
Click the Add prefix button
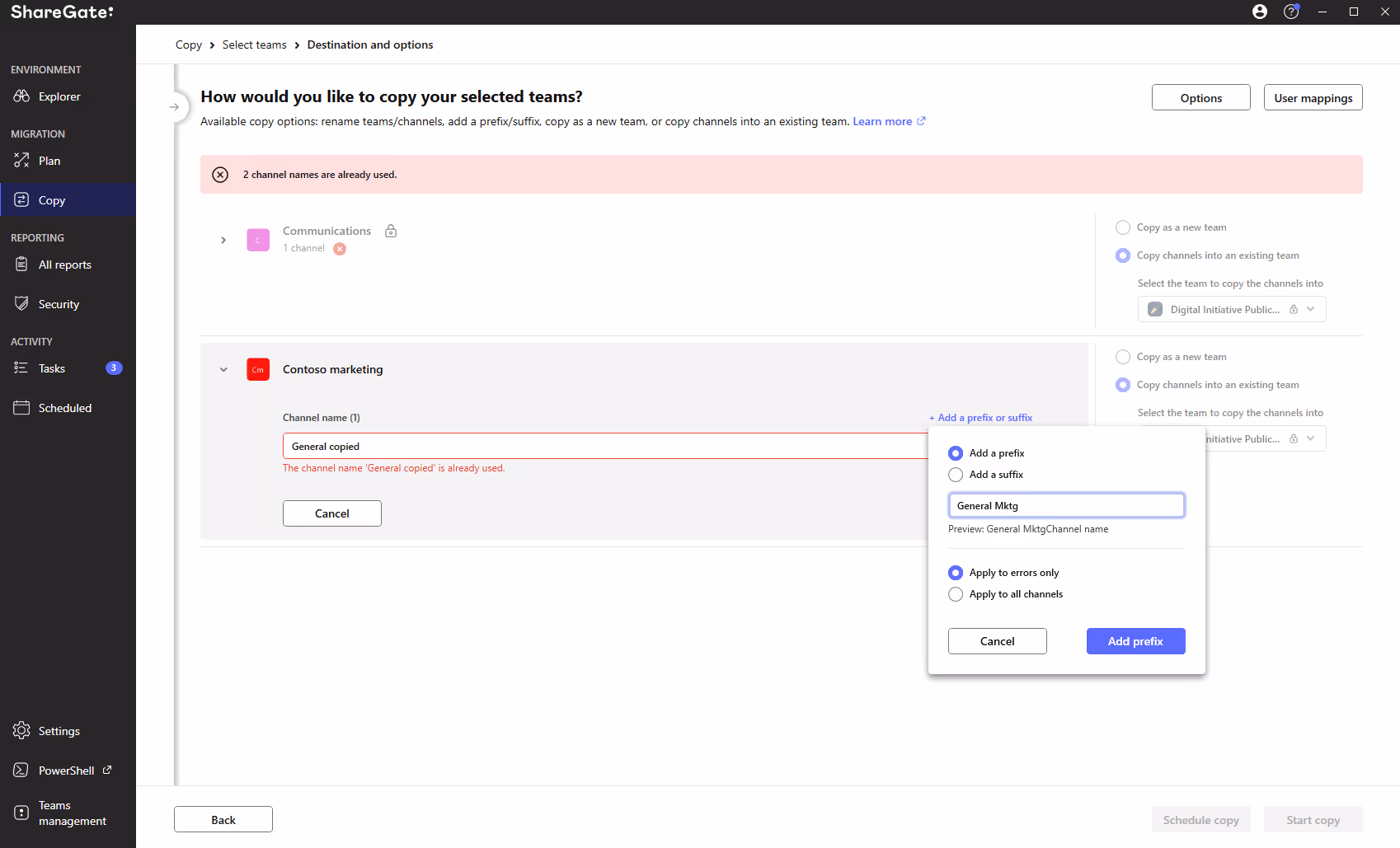[1135, 641]
